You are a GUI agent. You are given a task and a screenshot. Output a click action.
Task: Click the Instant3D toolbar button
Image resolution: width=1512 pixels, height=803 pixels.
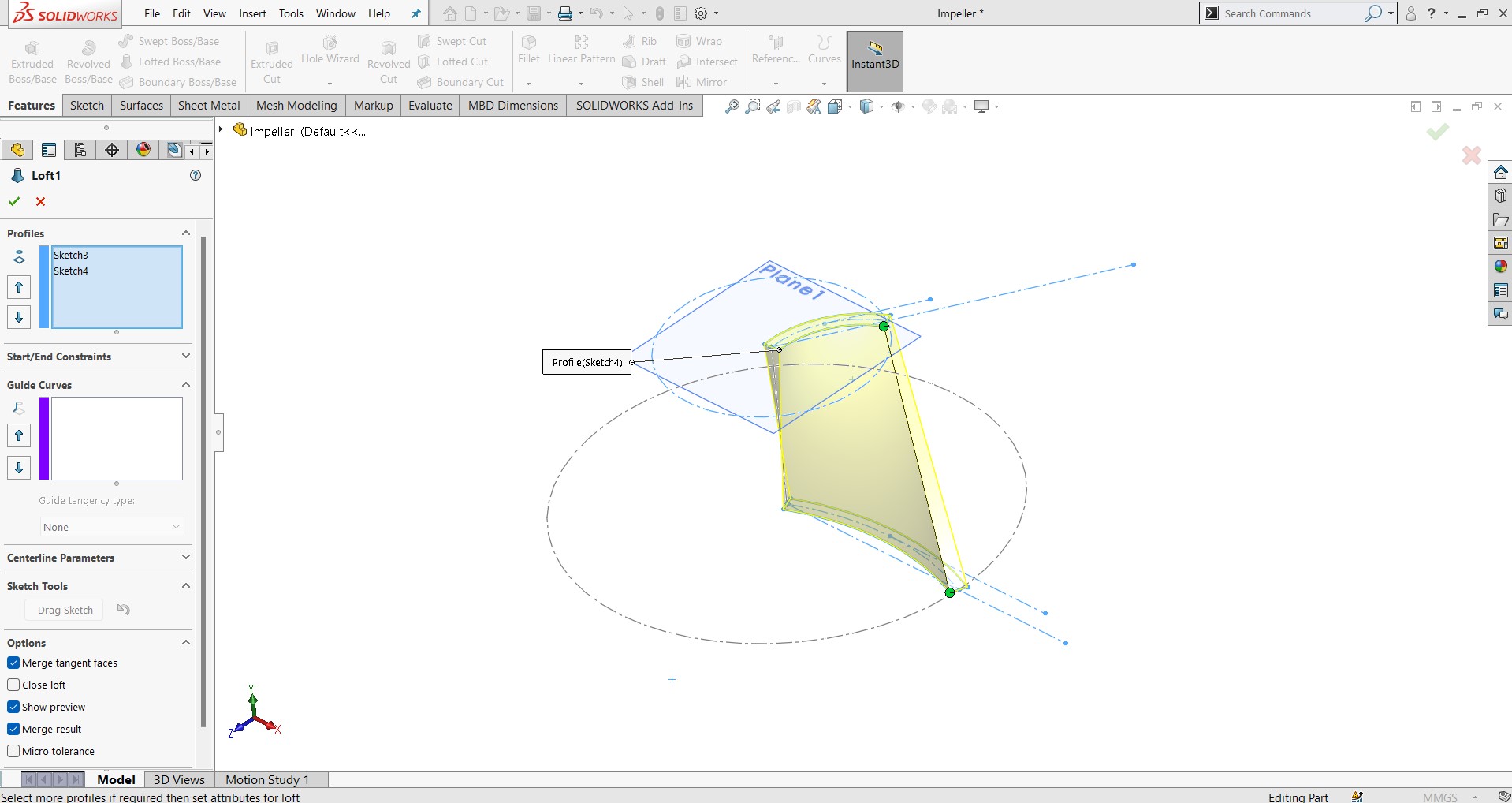(x=875, y=62)
